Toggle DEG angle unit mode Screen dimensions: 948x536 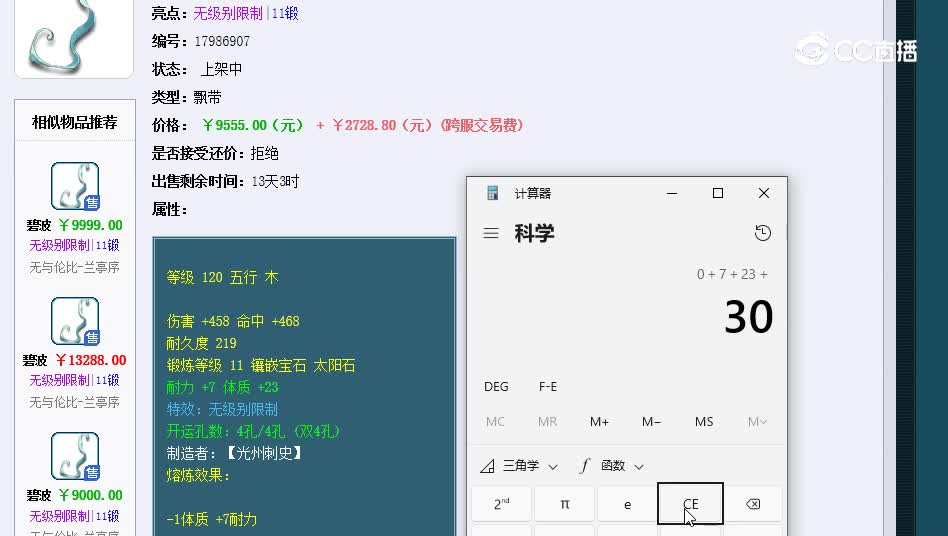496,387
